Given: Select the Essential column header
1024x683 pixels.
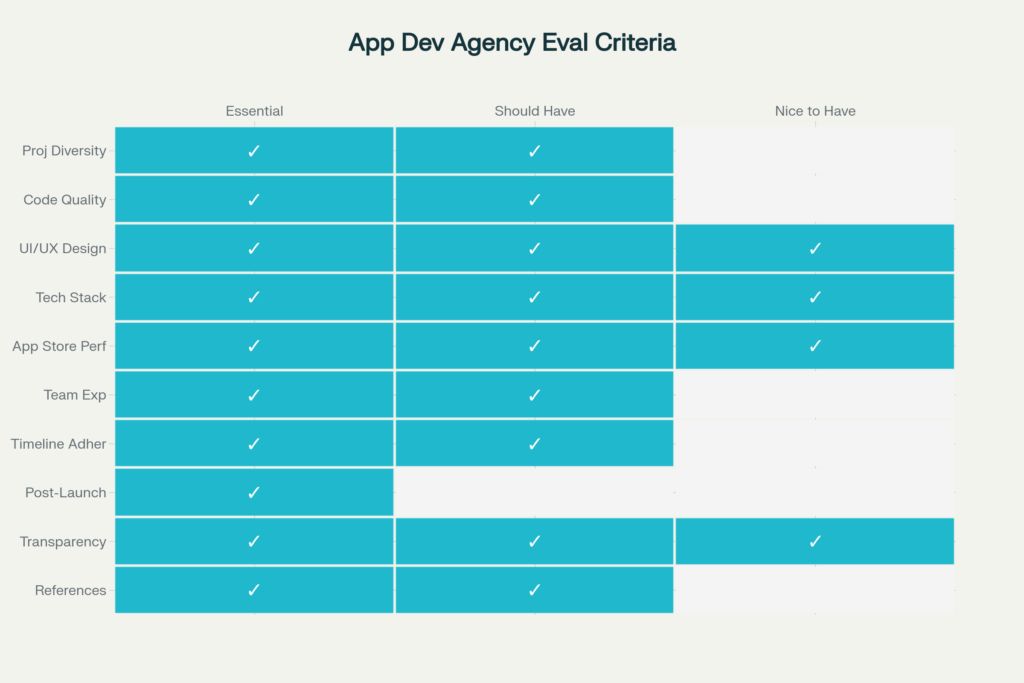Looking at the screenshot, I should coord(254,111).
